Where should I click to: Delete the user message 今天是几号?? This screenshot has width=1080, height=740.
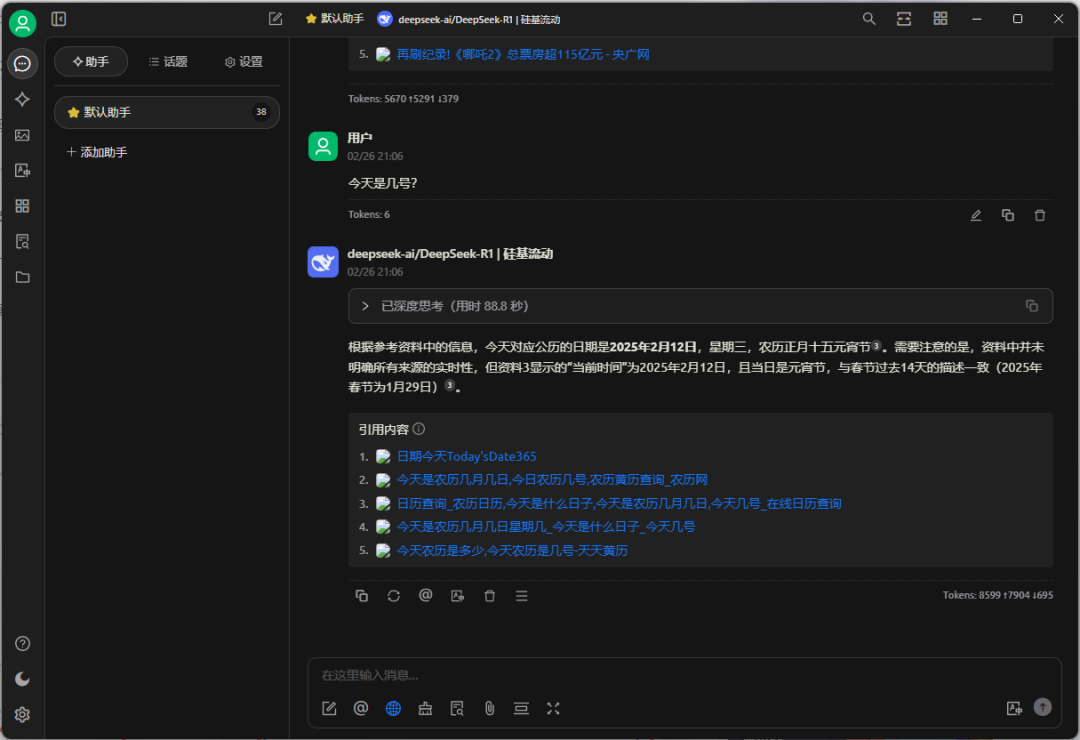coord(1040,216)
